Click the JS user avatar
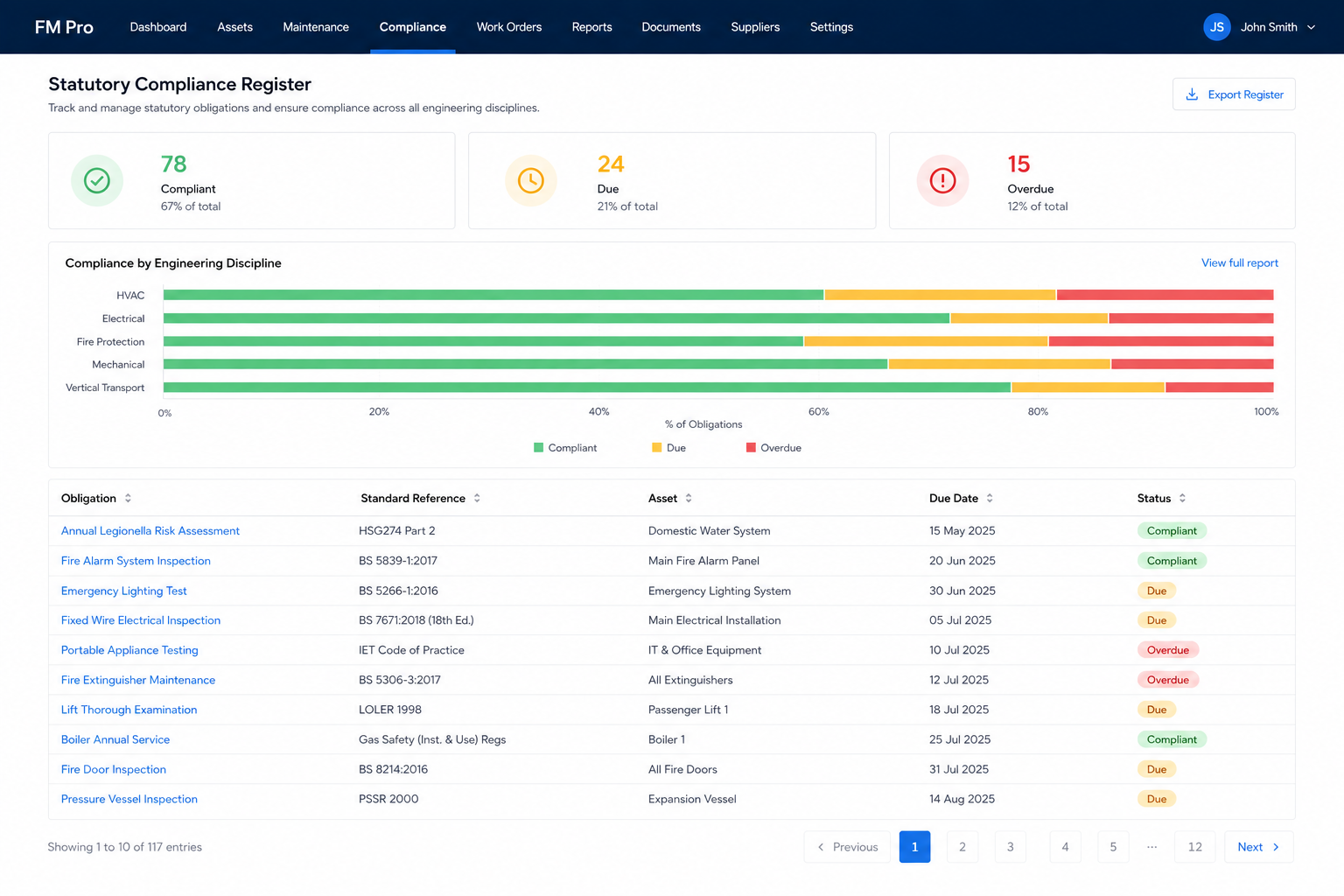1344x896 pixels. coord(1216,27)
